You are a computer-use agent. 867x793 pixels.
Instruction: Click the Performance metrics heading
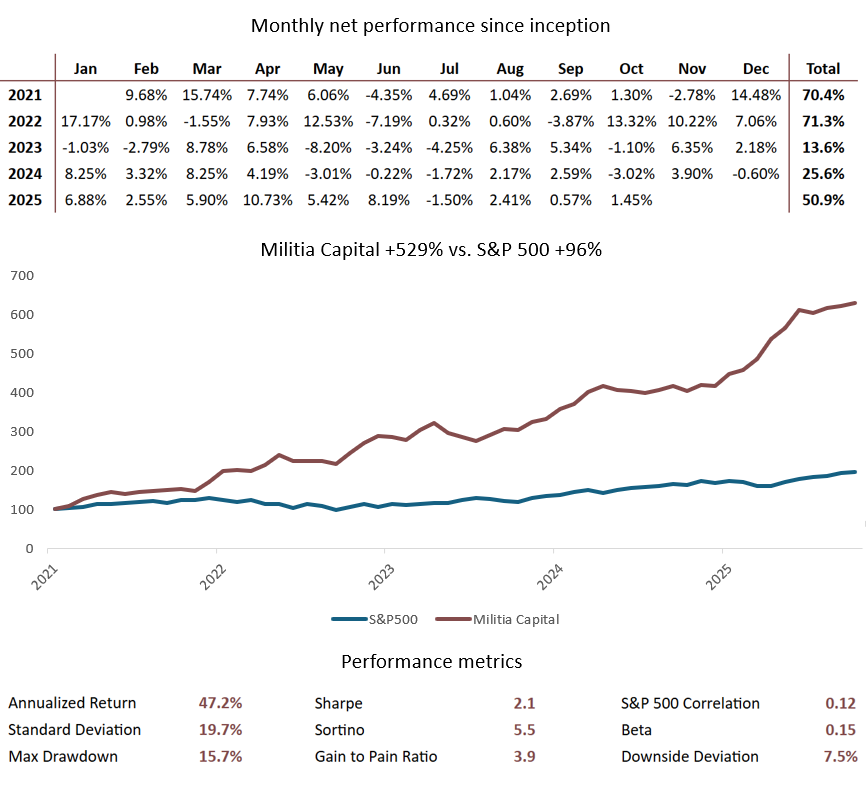tap(432, 661)
